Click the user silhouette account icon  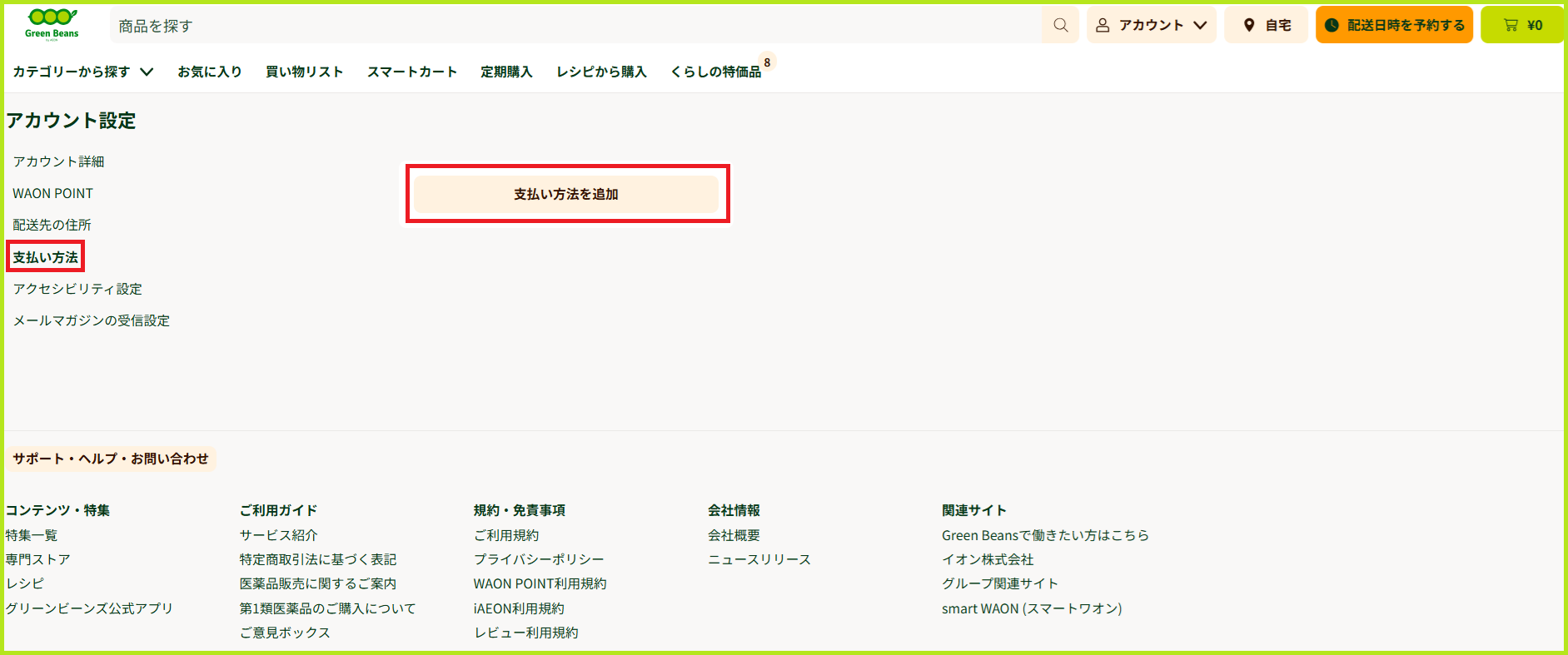point(1103,25)
